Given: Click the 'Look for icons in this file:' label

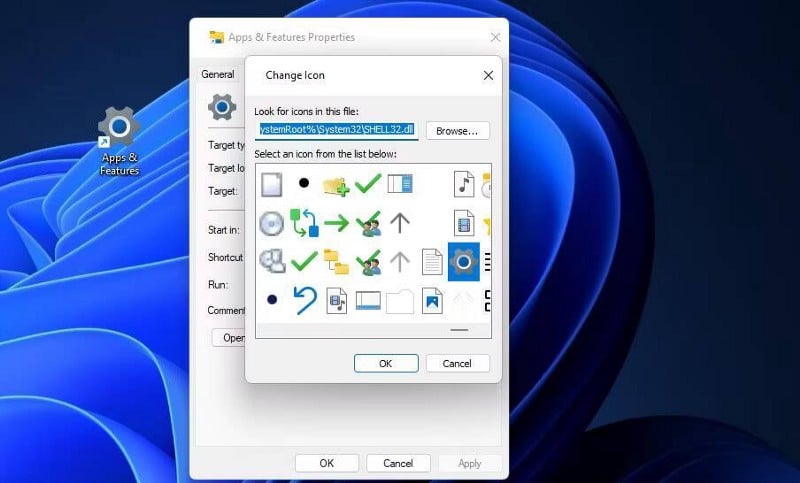Looking at the screenshot, I should tap(306, 111).
